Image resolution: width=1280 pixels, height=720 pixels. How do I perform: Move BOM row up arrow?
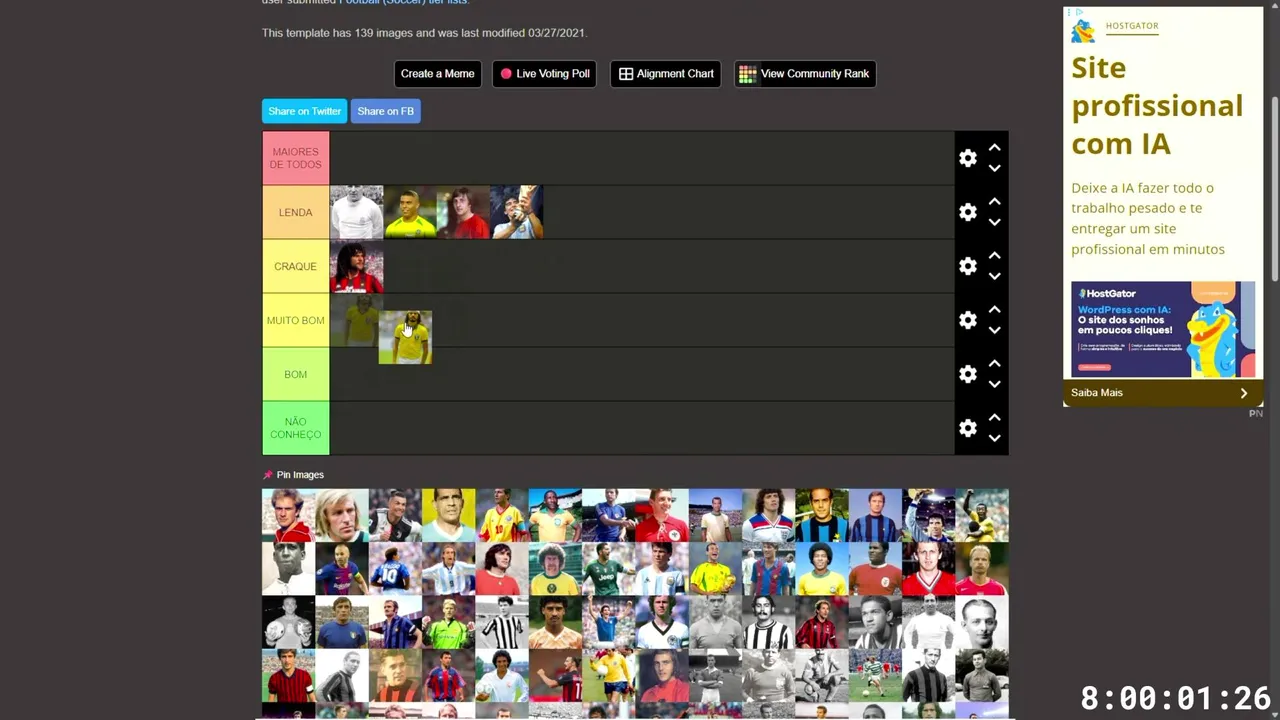point(994,363)
